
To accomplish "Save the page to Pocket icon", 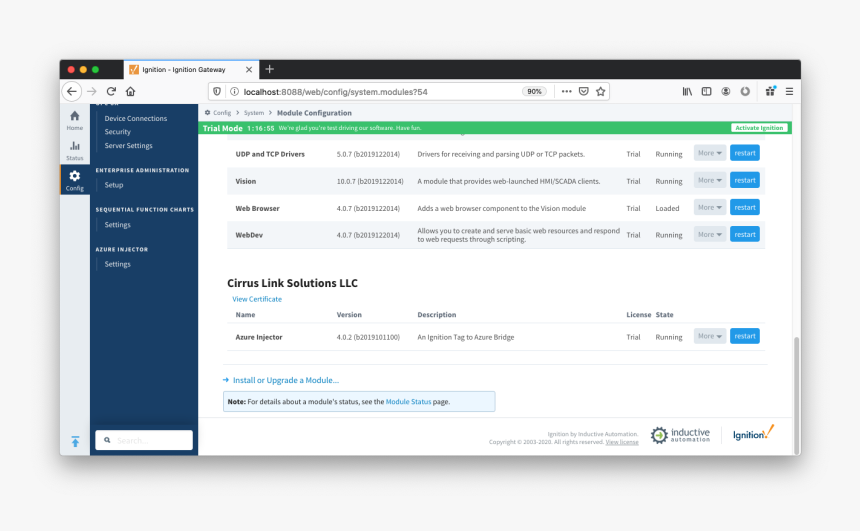I will pos(584,92).
